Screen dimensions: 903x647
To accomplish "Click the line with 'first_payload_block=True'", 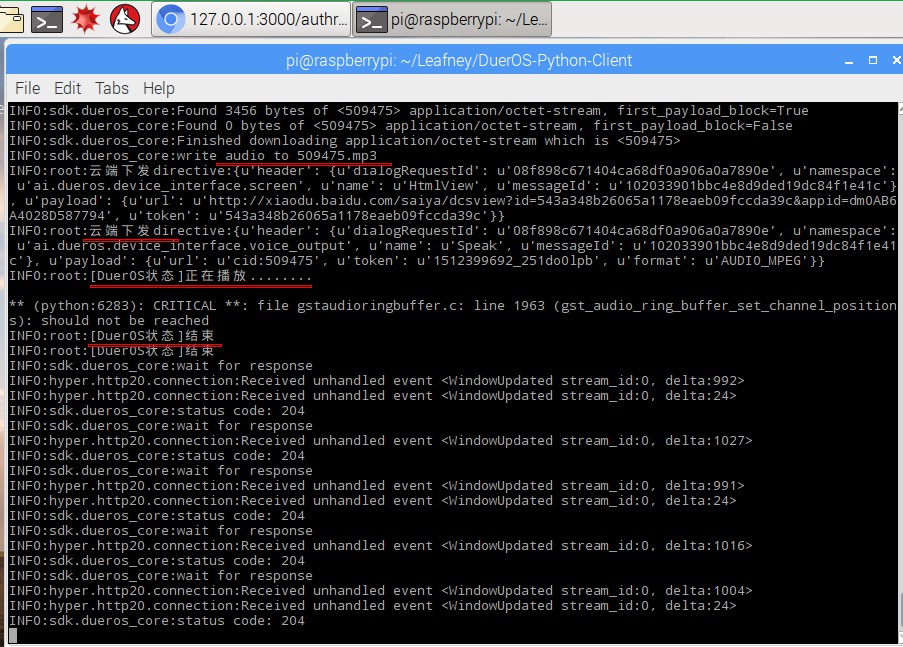I will 409,111.
